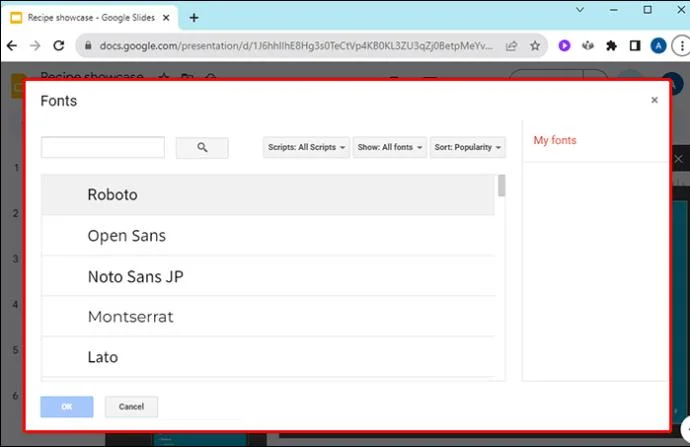
Task: Select the Noto Sans JP font
Action: (x=268, y=276)
